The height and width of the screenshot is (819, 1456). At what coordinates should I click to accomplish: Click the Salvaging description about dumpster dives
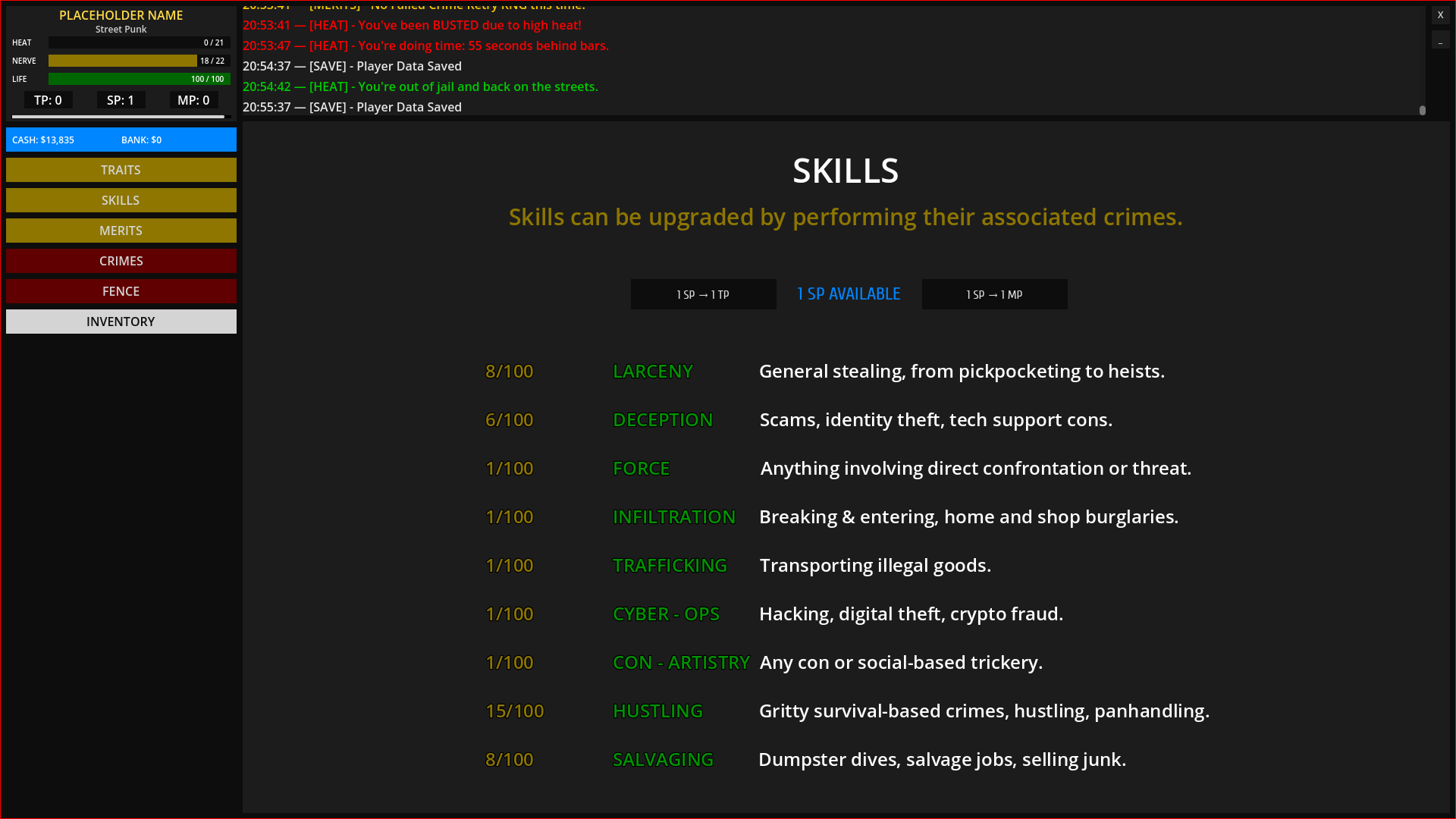(943, 759)
